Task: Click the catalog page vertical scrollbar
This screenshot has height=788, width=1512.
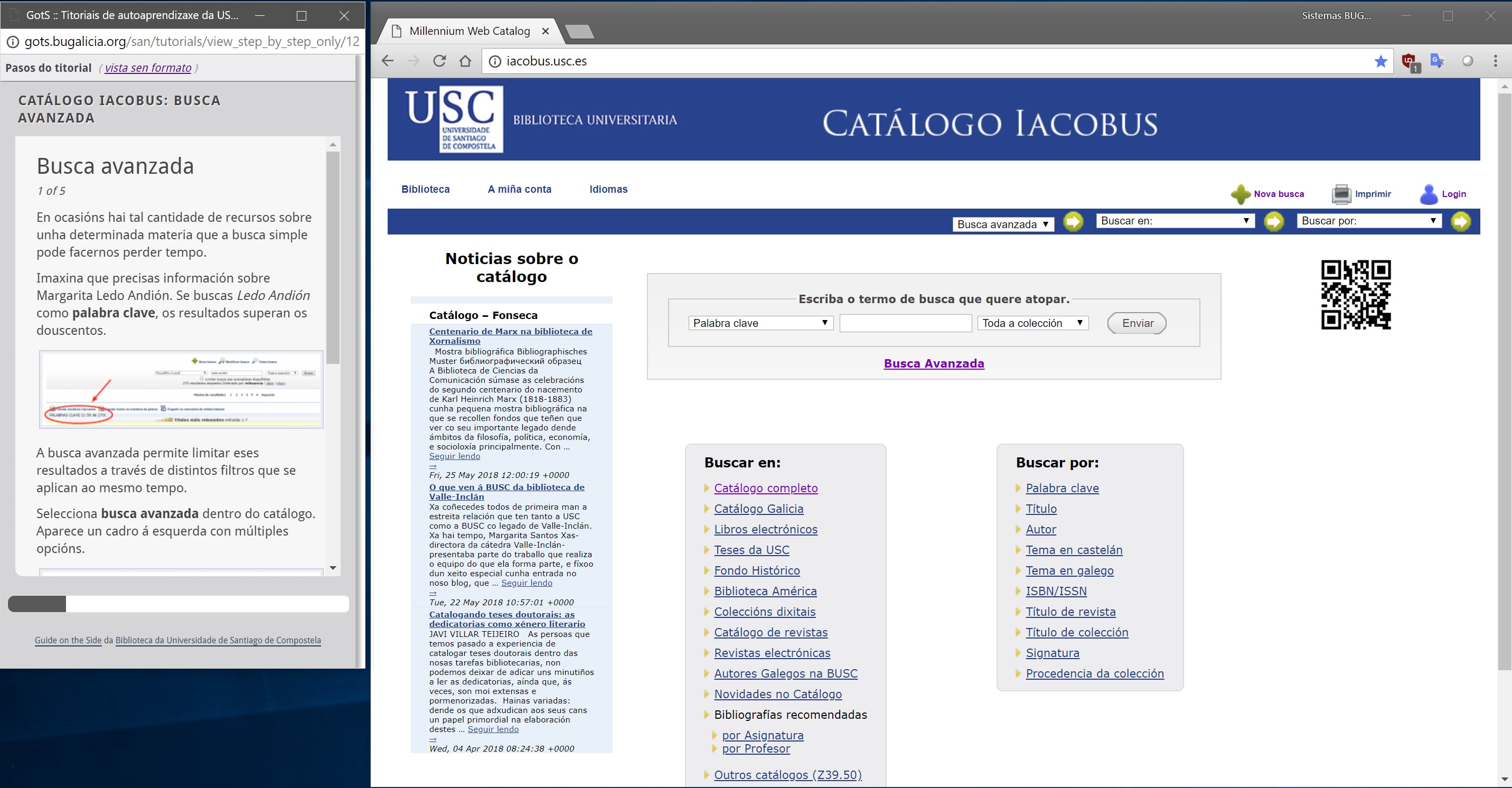Action: (x=1505, y=382)
